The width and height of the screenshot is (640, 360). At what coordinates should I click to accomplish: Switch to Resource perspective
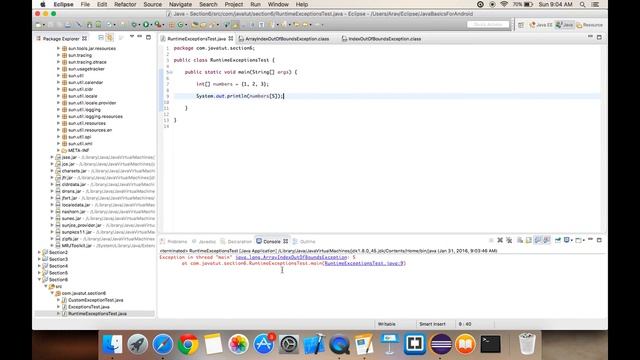click(x=589, y=25)
